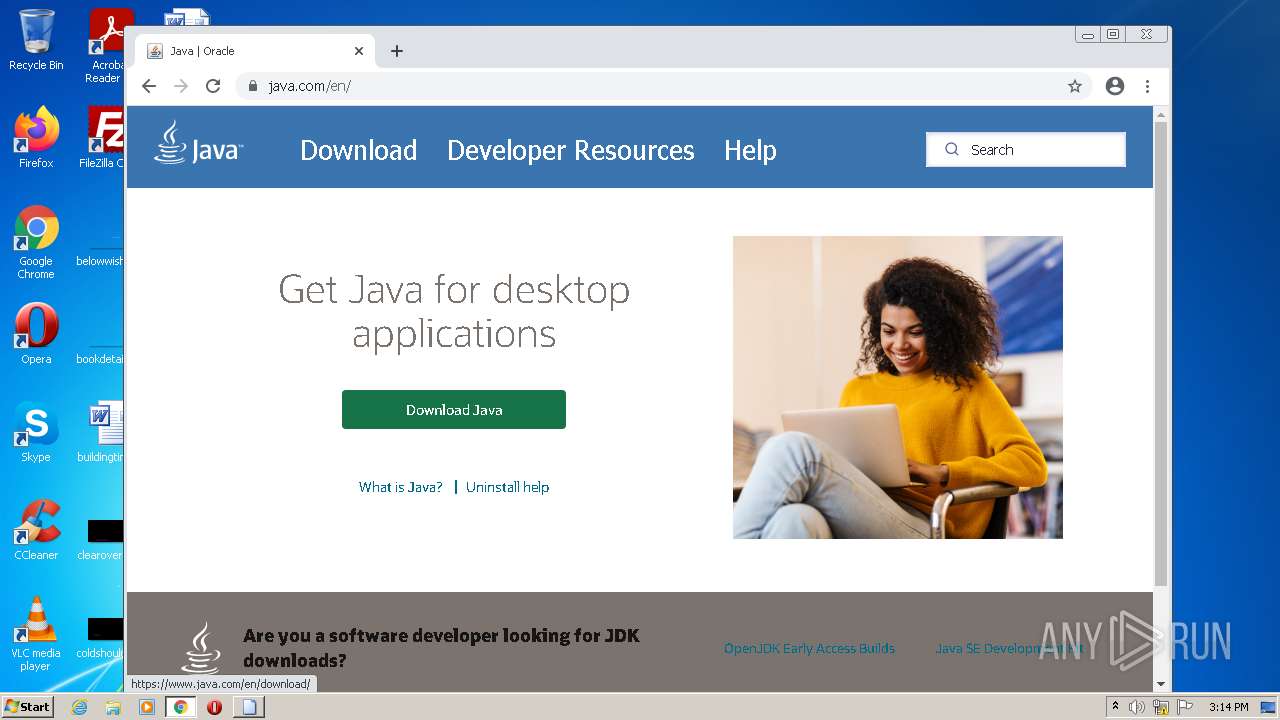
Task: Click the volume speaker tray icon
Action: (x=1137, y=707)
